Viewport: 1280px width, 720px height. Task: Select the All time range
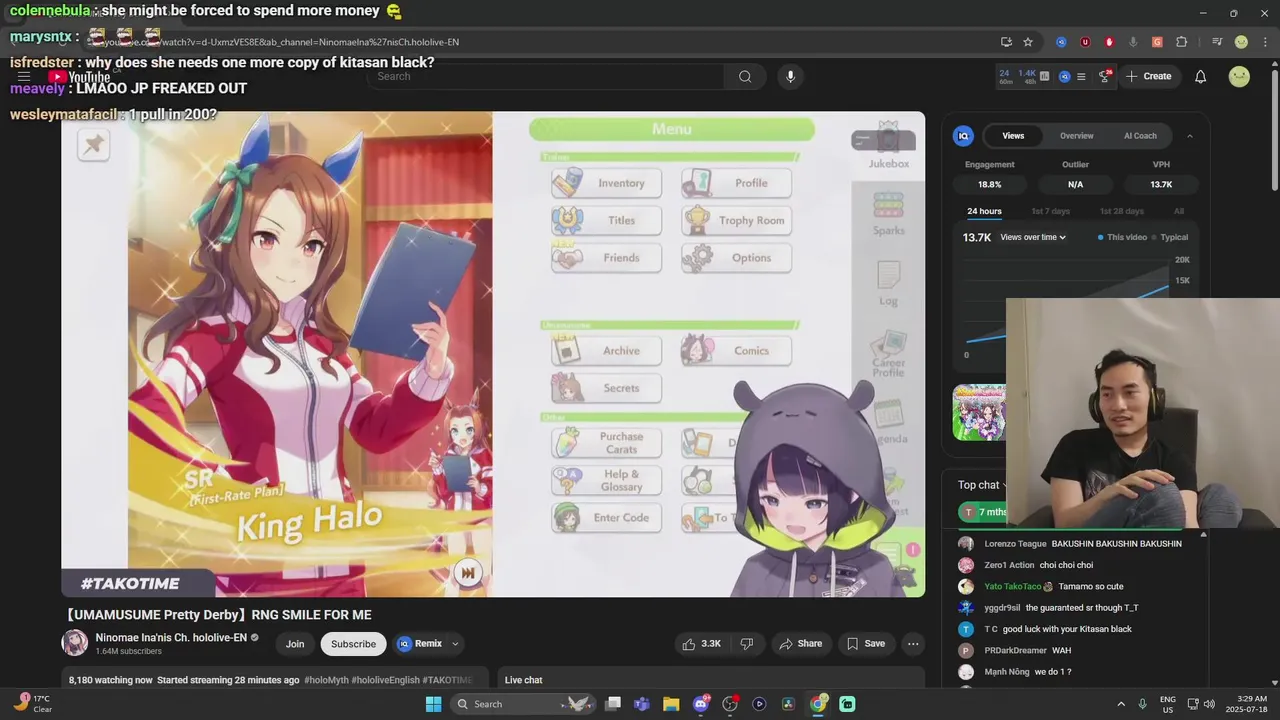(x=1179, y=211)
